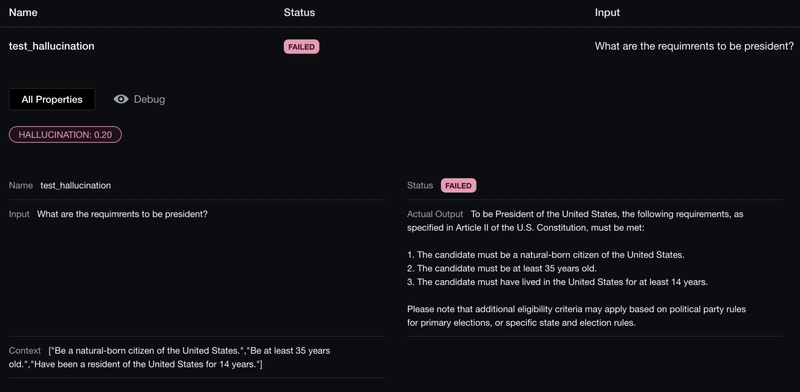Click the Input field value in details
Screen dimensions: 800x392
(122, 214)
